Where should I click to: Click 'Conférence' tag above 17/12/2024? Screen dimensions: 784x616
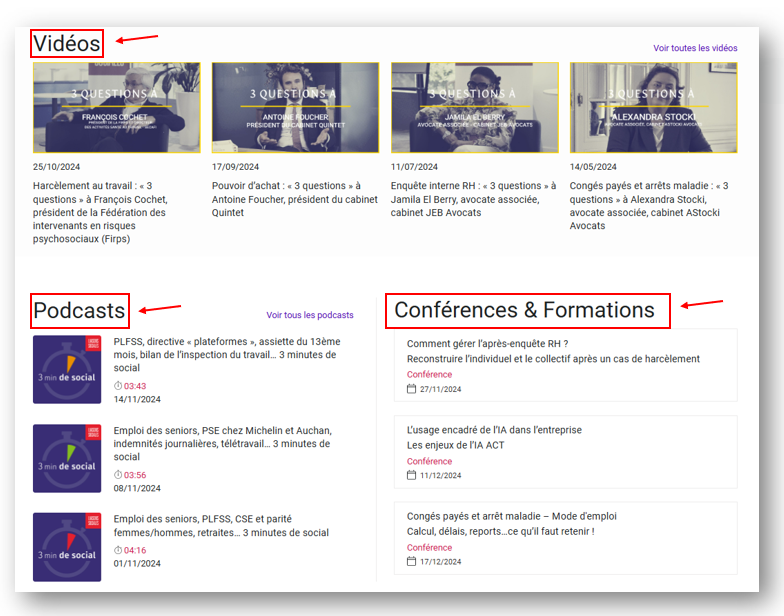point(429,548)
